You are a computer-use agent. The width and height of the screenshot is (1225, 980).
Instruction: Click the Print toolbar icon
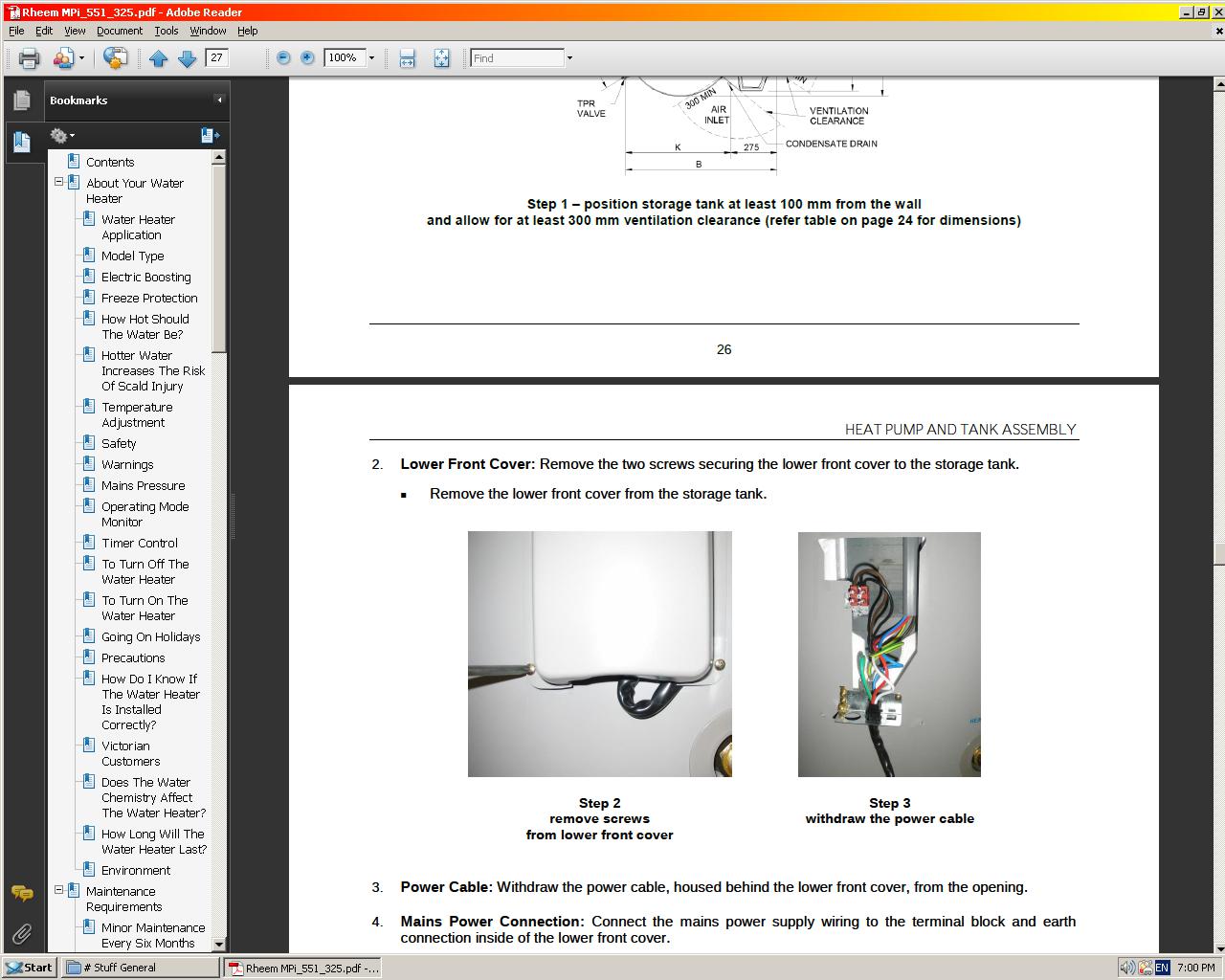point(29,58)
